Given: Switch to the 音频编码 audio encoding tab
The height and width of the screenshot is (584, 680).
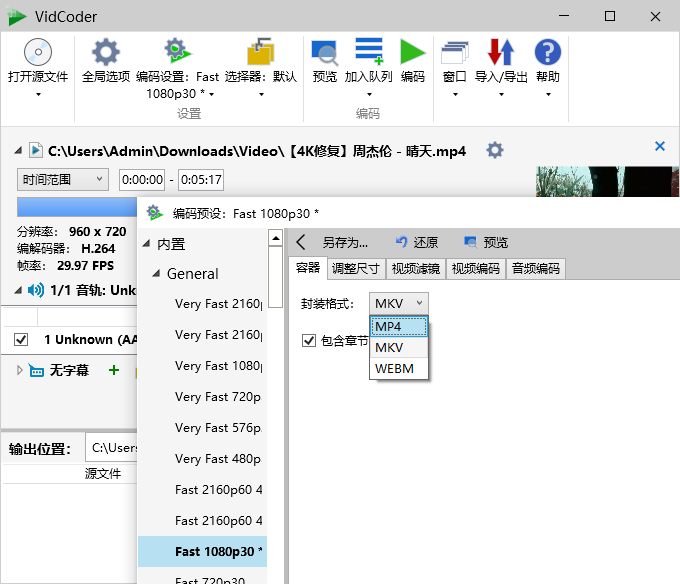Looking at the screenshot, I should point(536,269).
